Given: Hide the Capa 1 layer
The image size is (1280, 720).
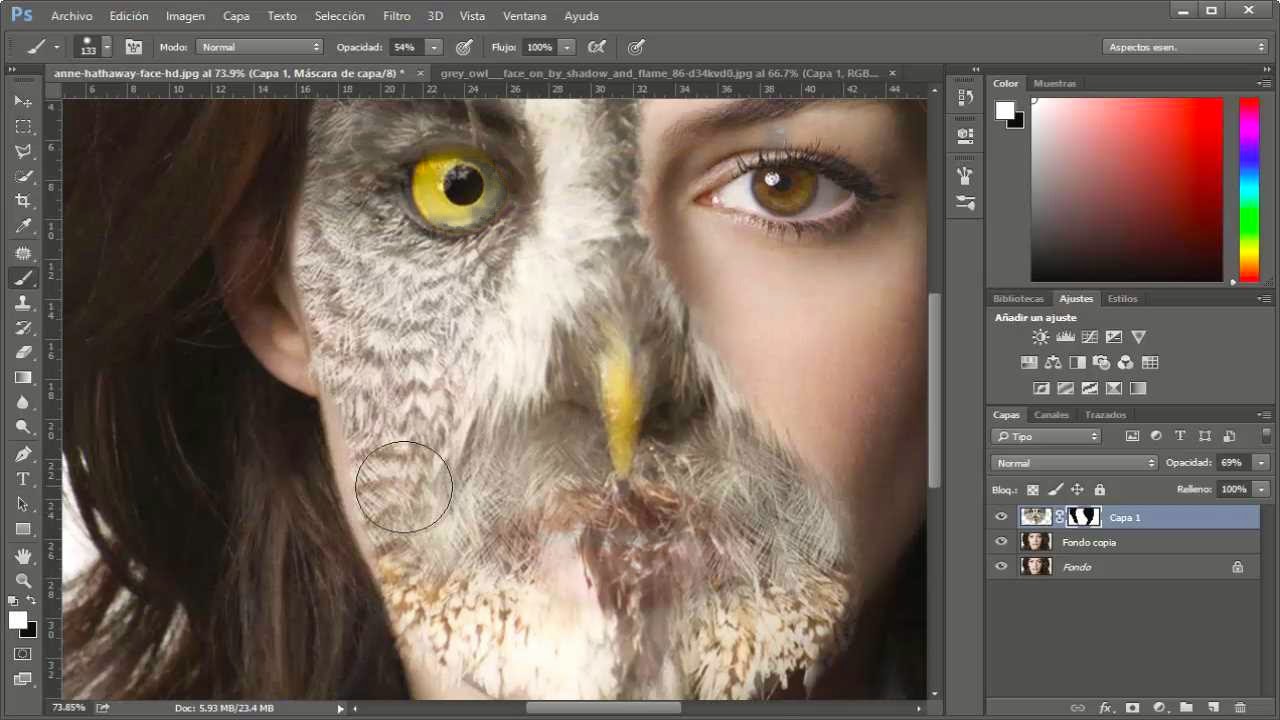Looking at the screenshot, I should pos(1001,517).
